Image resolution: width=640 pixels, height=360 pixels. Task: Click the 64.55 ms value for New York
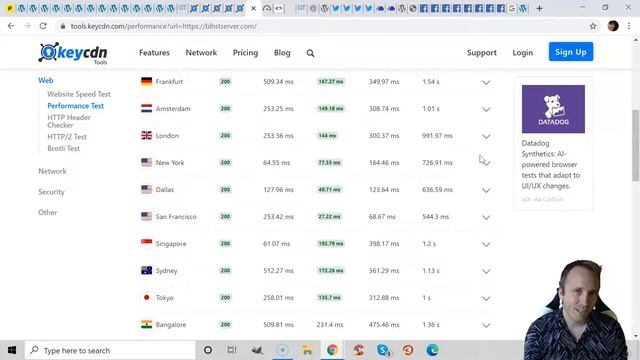(276, 162)
